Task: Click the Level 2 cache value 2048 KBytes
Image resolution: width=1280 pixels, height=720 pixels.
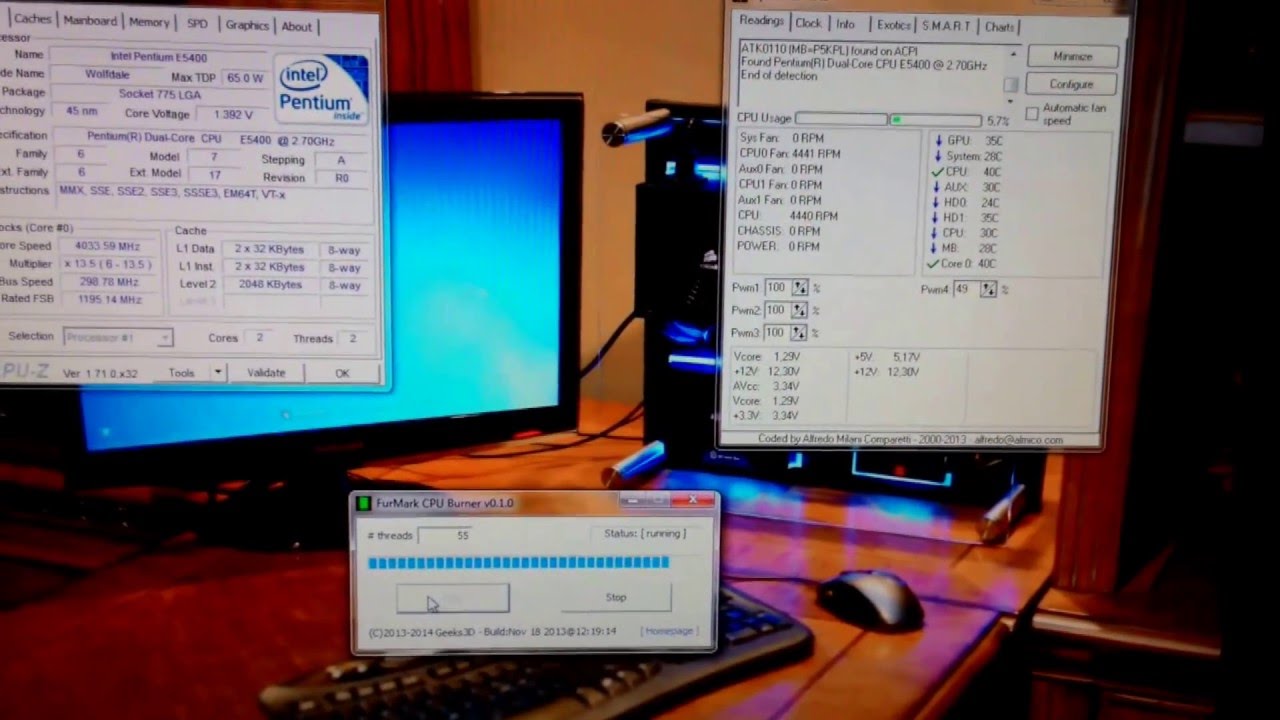Action: (268, 284)
